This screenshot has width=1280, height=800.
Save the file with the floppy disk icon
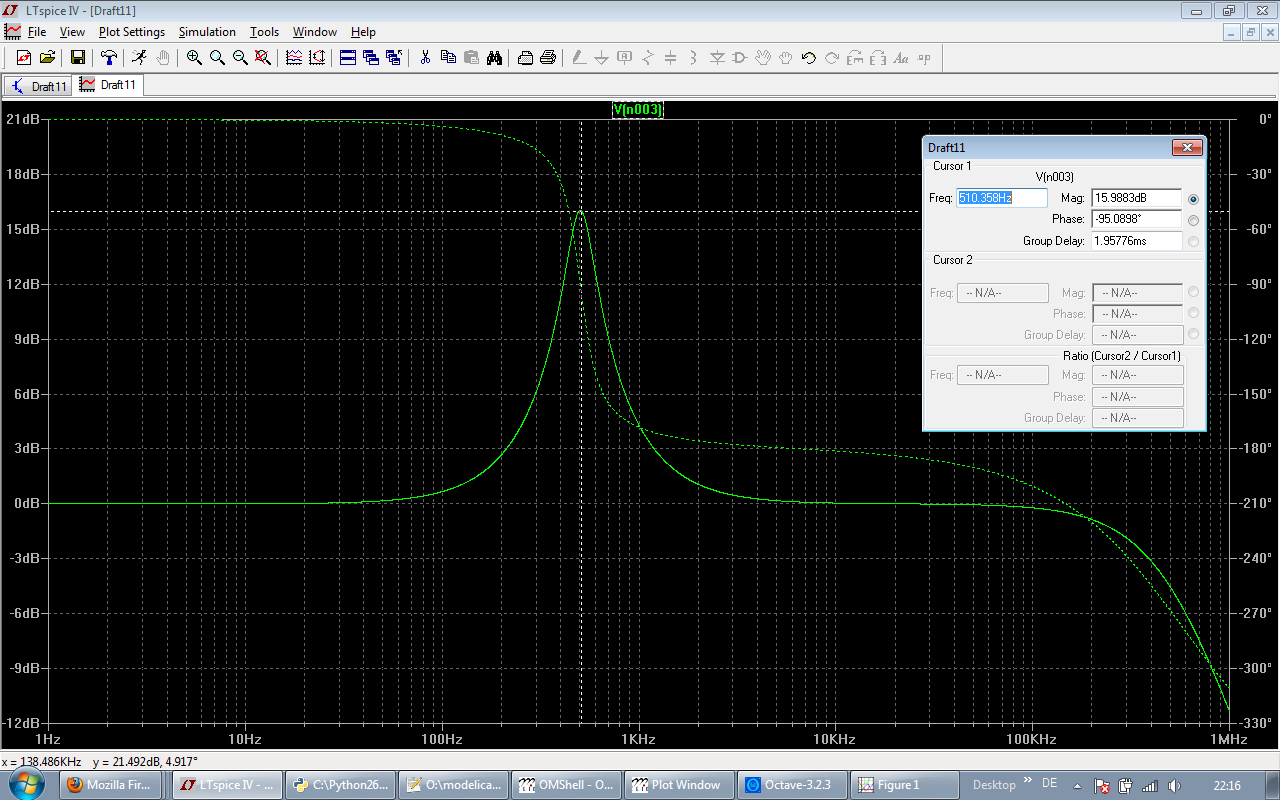pos(78,58)
